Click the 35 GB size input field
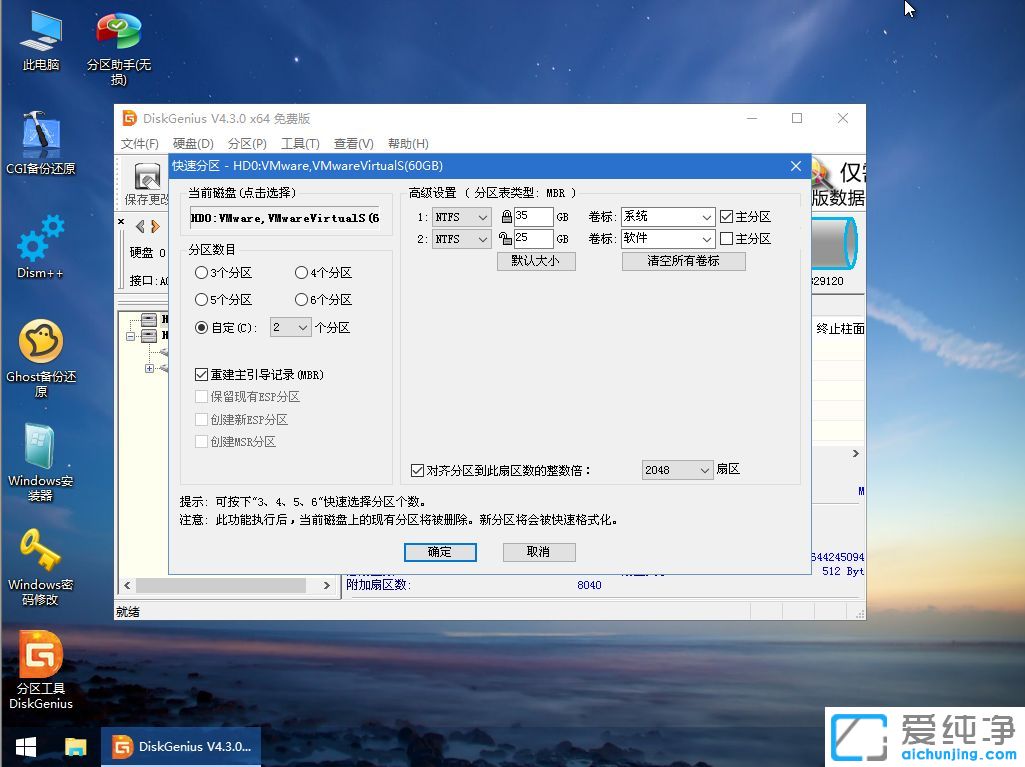1025x767 pixels. coord(533,216)
